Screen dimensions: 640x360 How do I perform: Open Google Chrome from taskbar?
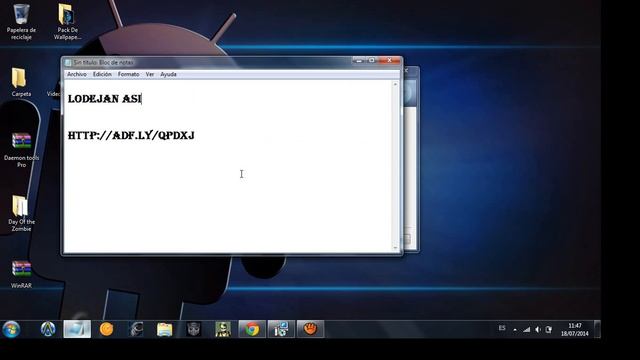(252, 329)
